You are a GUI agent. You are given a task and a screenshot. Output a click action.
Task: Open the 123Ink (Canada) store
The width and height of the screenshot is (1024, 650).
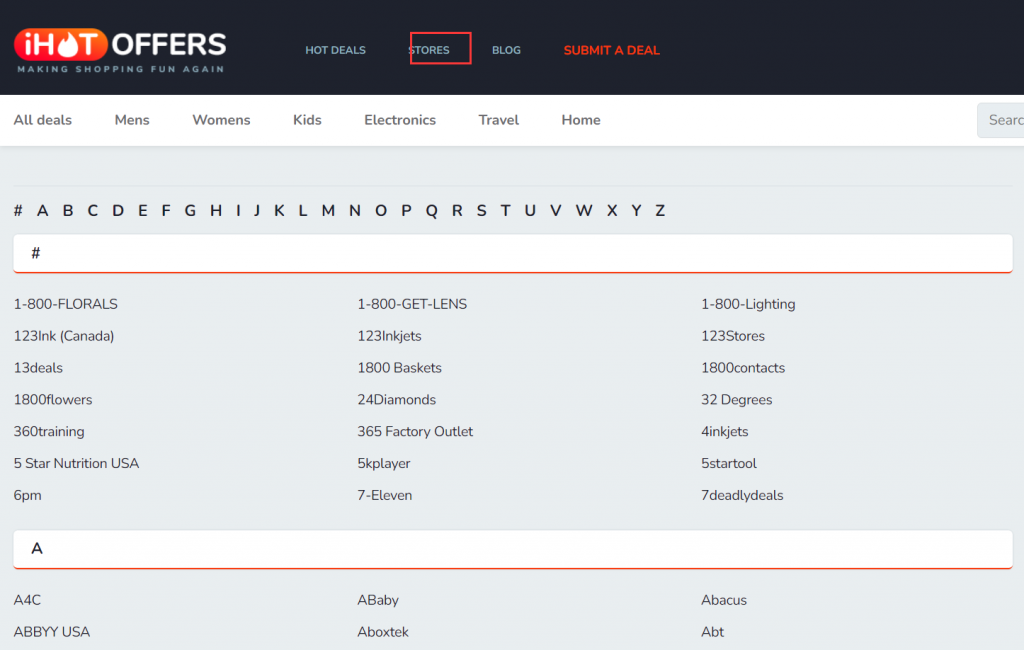pyautogui.click(x=64, y=336)
